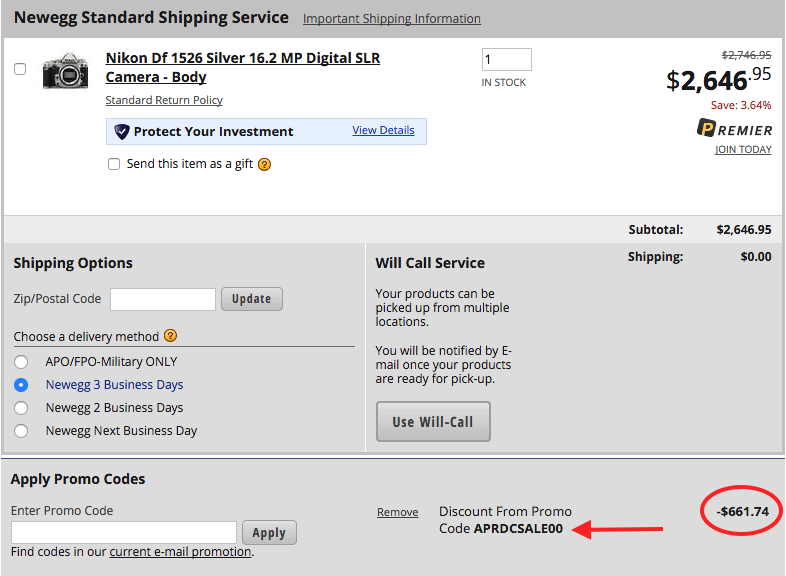This screenshot has width=786, height=576.
Task: Open the delivery method help question icon
Action: point(170,335)
